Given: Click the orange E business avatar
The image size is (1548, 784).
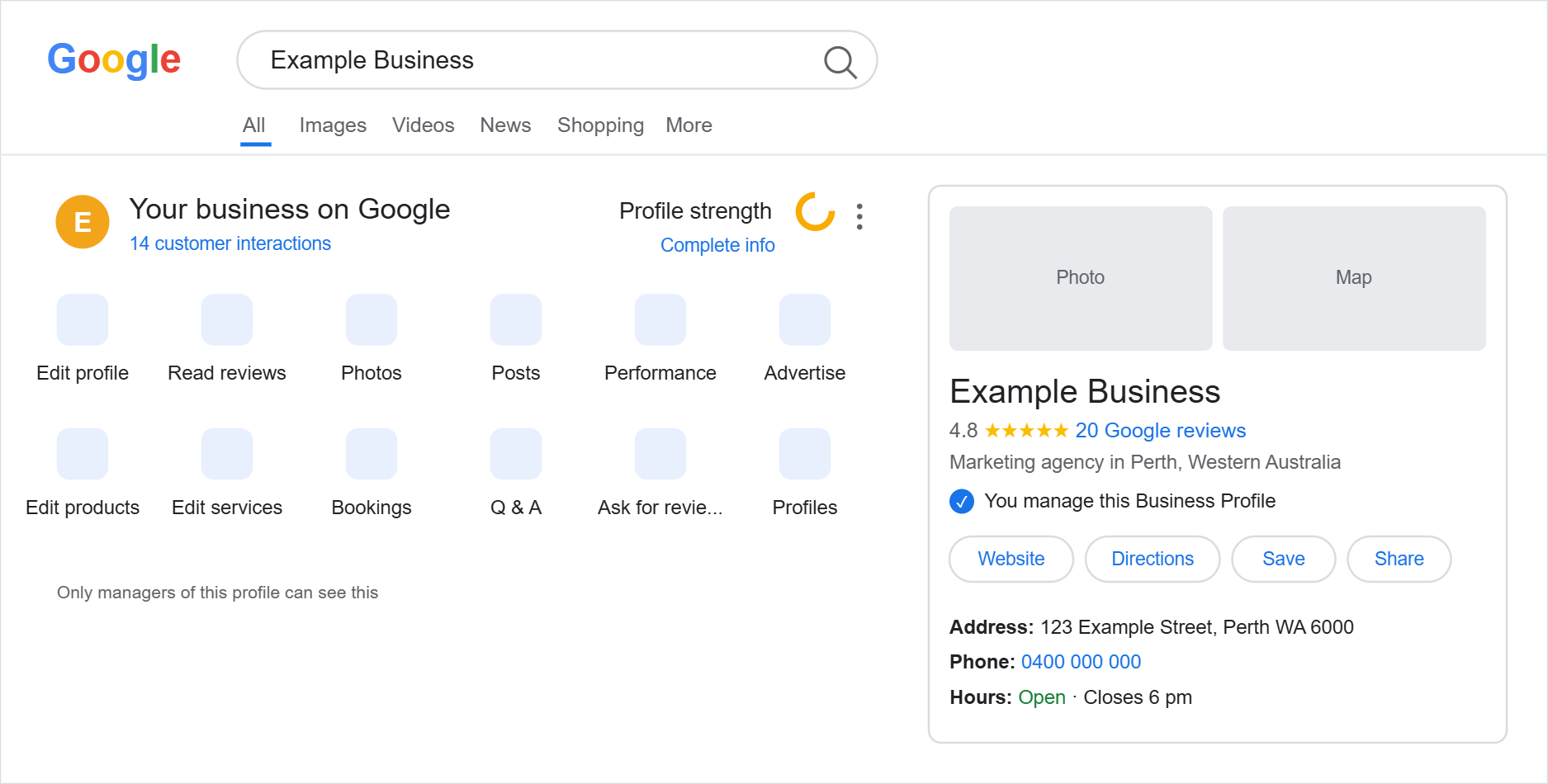Looking at the screenshot, I should point(83,222).
